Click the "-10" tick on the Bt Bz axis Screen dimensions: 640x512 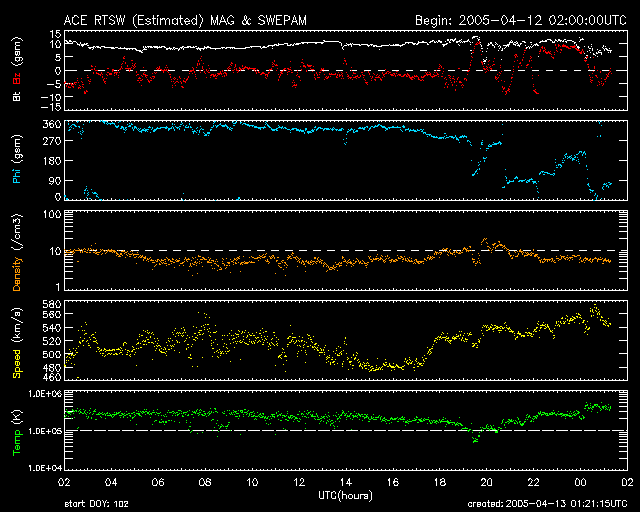pyautogui.click(x=51, y=97)
